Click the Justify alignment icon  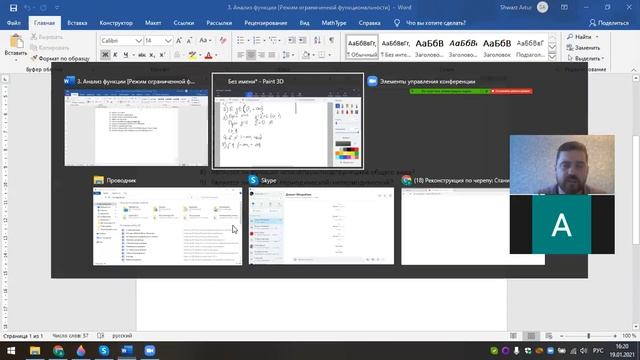272,55
